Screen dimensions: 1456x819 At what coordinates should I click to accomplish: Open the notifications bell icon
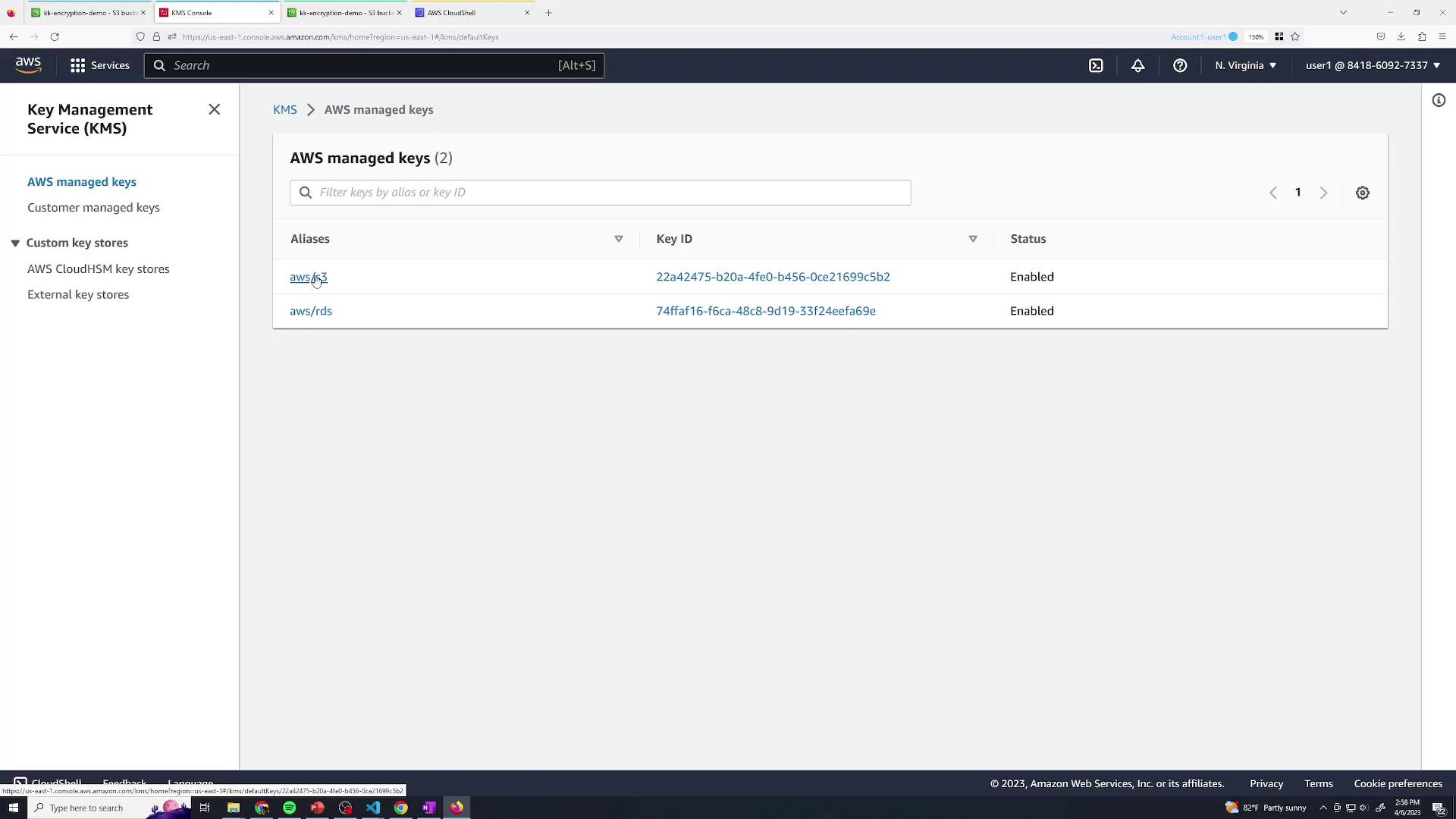point(1137,65)
